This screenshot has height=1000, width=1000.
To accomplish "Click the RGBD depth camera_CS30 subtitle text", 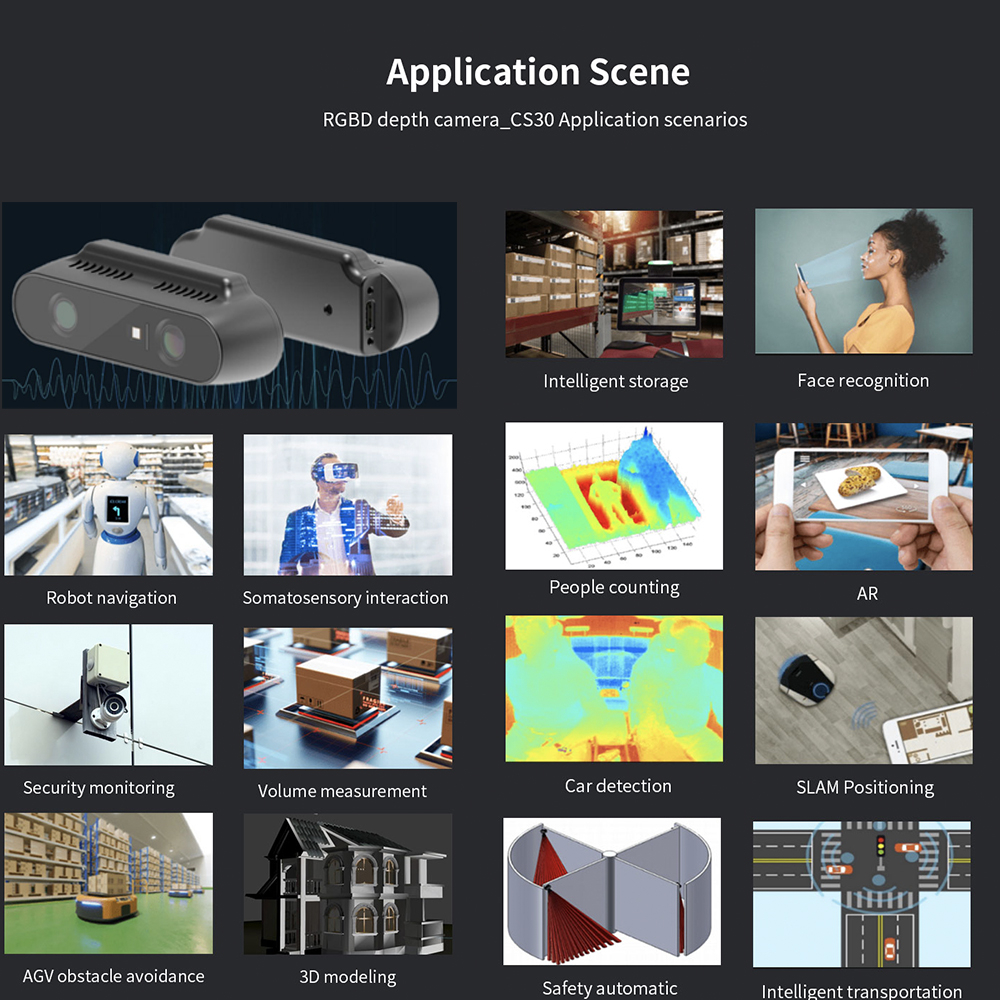I will pos(534,120).
